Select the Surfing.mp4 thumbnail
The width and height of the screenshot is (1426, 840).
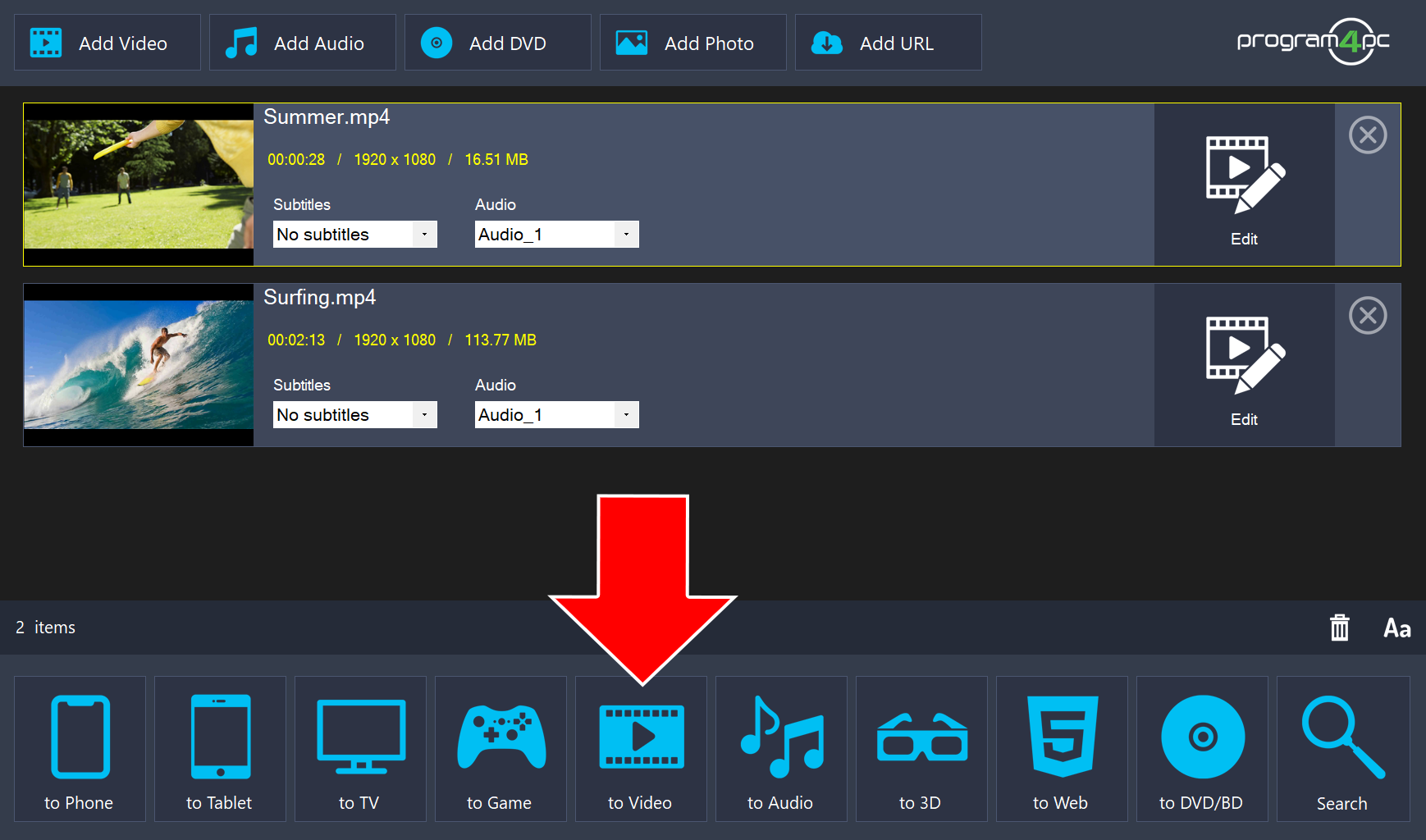click(x=139, y=365)
